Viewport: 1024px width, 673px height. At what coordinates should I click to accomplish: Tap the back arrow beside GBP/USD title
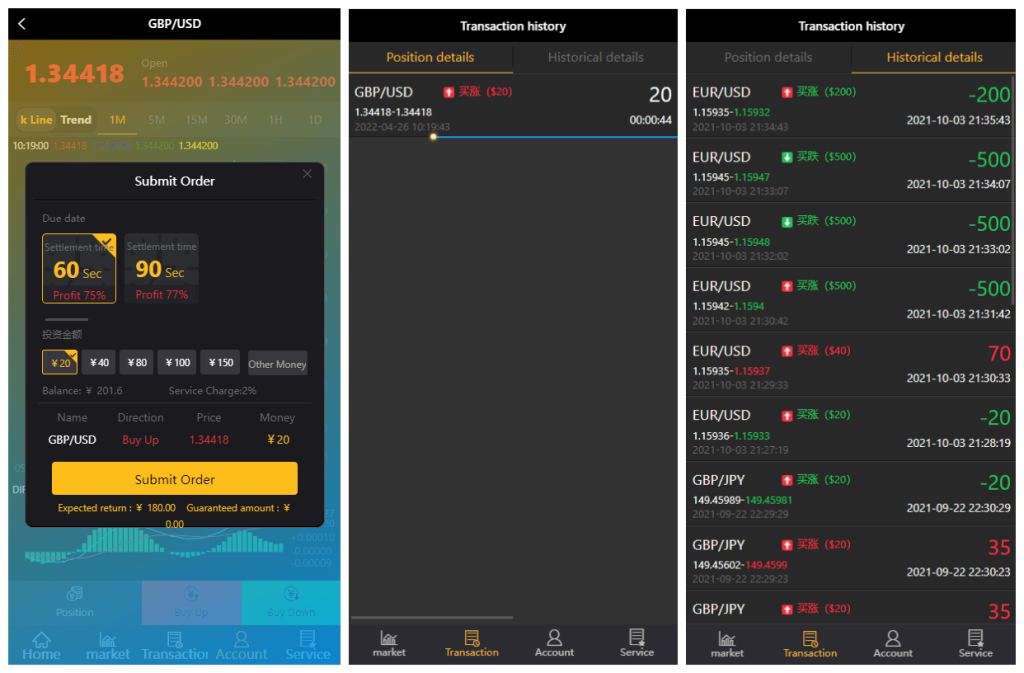tap(22, 24)
